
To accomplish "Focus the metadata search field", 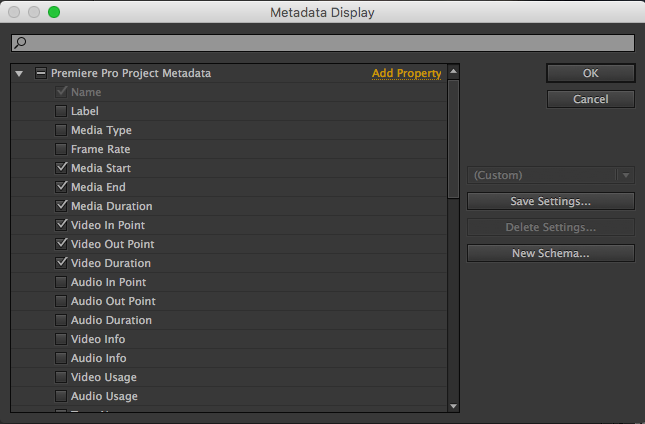I will (323, 43).
